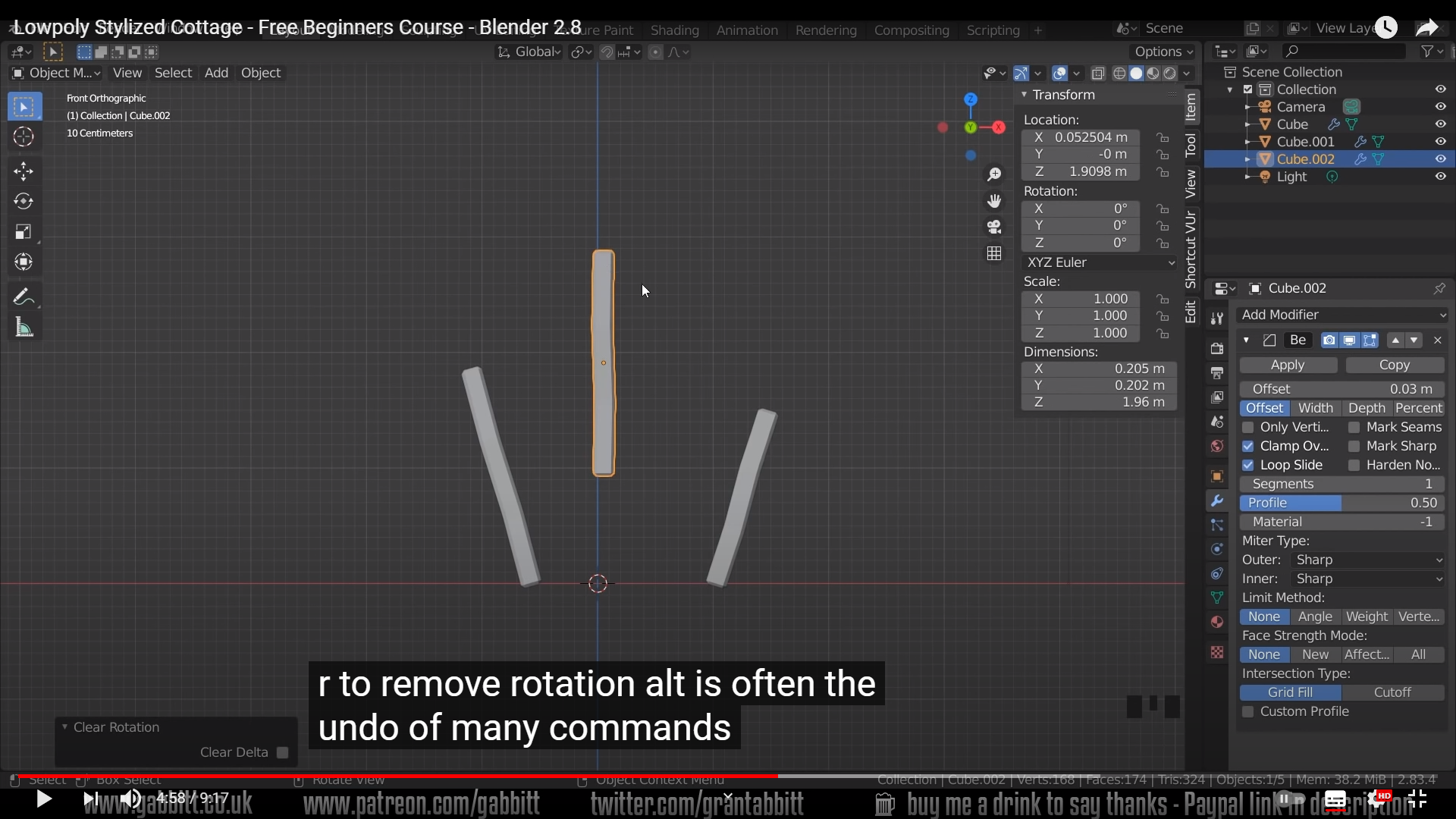Select the Measure tool
The height and width of the screenshot is (819, 1456).
(24, 328)
